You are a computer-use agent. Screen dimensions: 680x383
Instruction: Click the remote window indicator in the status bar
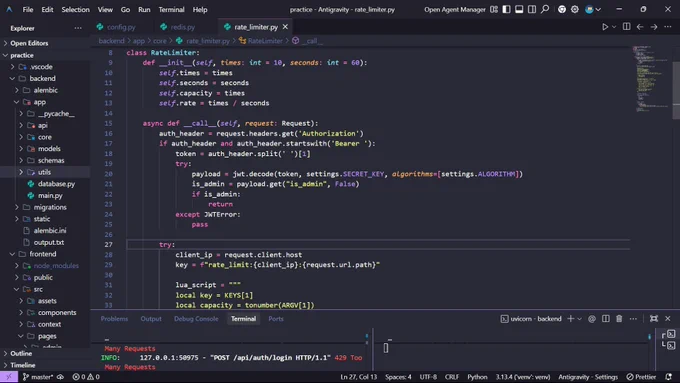click(x=9, y=377)
